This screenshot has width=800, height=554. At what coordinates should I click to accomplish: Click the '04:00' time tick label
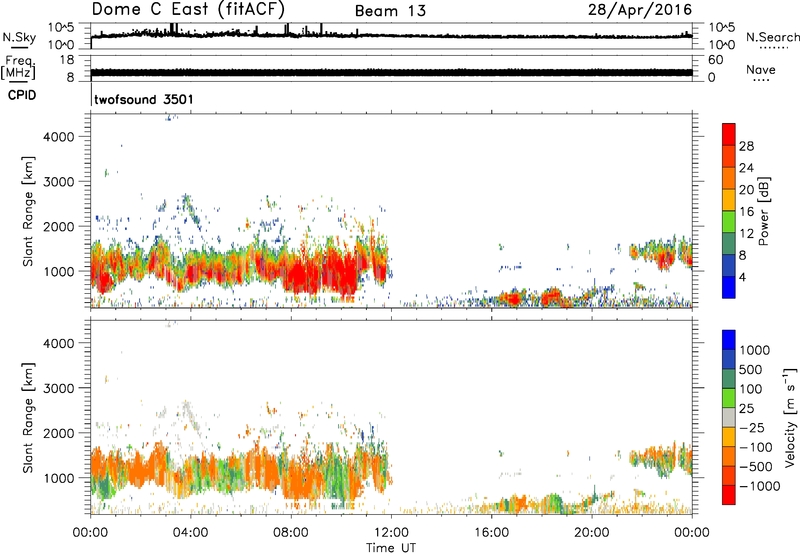(190, 533)
